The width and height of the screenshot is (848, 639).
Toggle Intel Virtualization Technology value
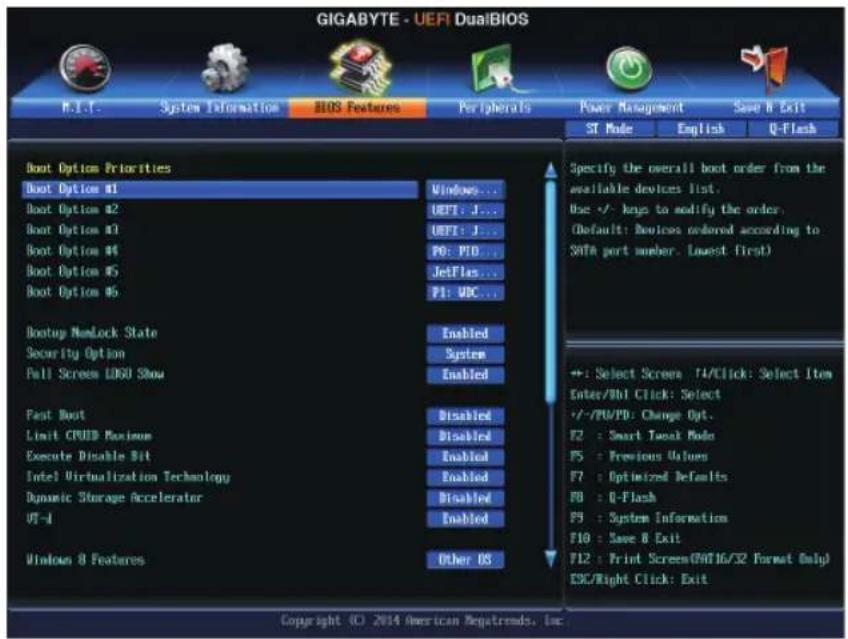(465, 477)
